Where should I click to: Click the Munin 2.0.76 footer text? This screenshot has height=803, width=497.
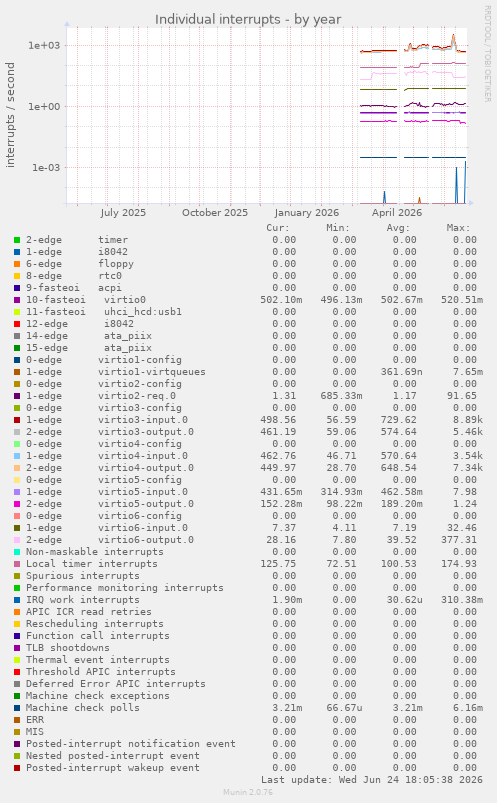(248, 792)
